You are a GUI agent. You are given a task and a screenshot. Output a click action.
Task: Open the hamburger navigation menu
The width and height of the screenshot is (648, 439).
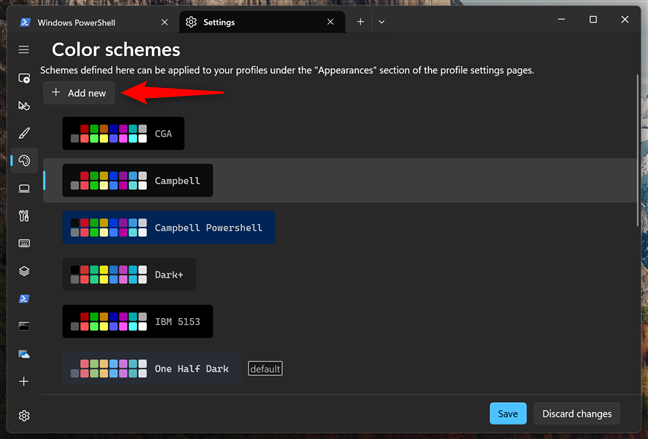point(24,50)
